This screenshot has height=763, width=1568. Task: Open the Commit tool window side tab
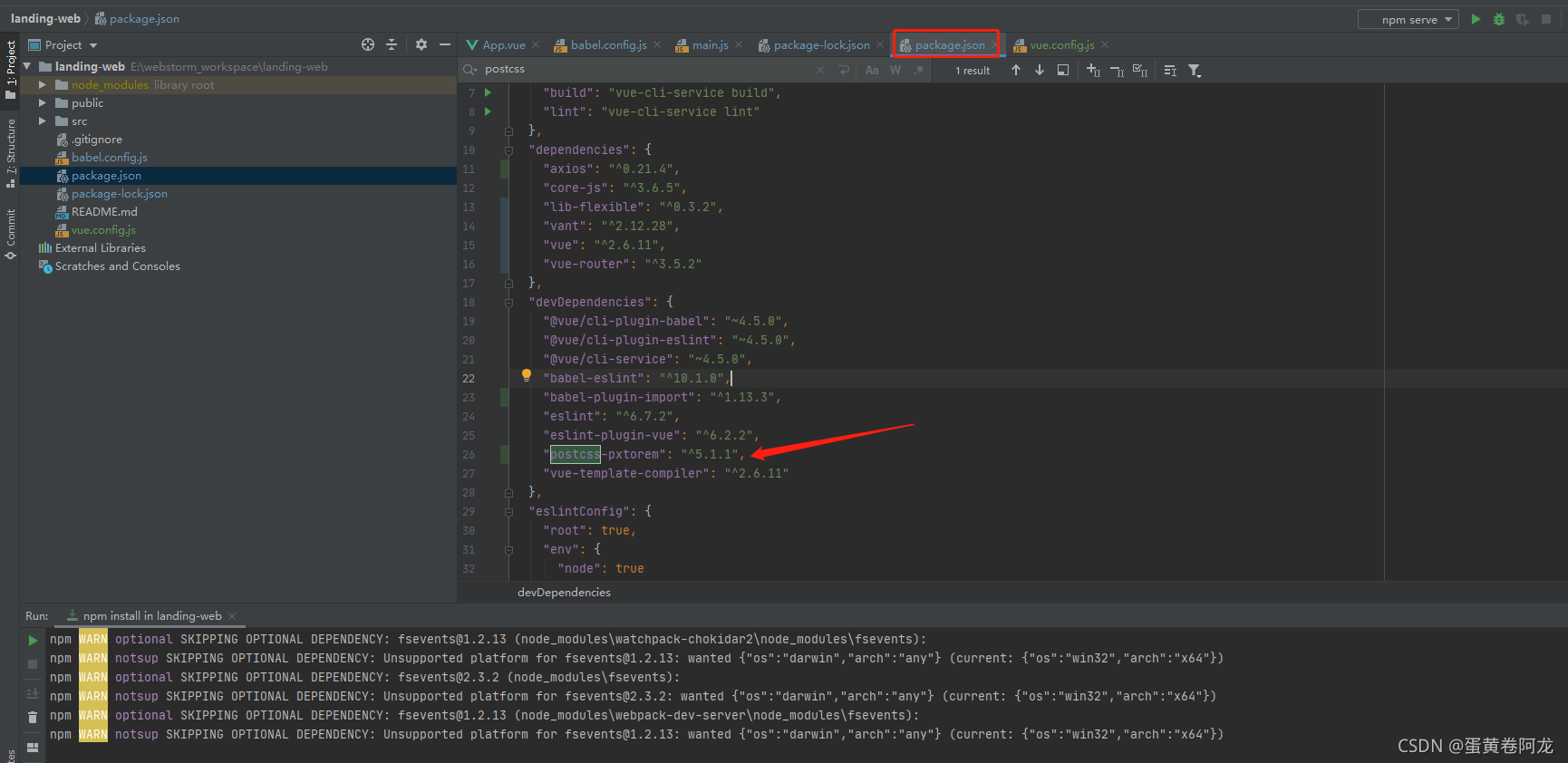coord(10,234)
